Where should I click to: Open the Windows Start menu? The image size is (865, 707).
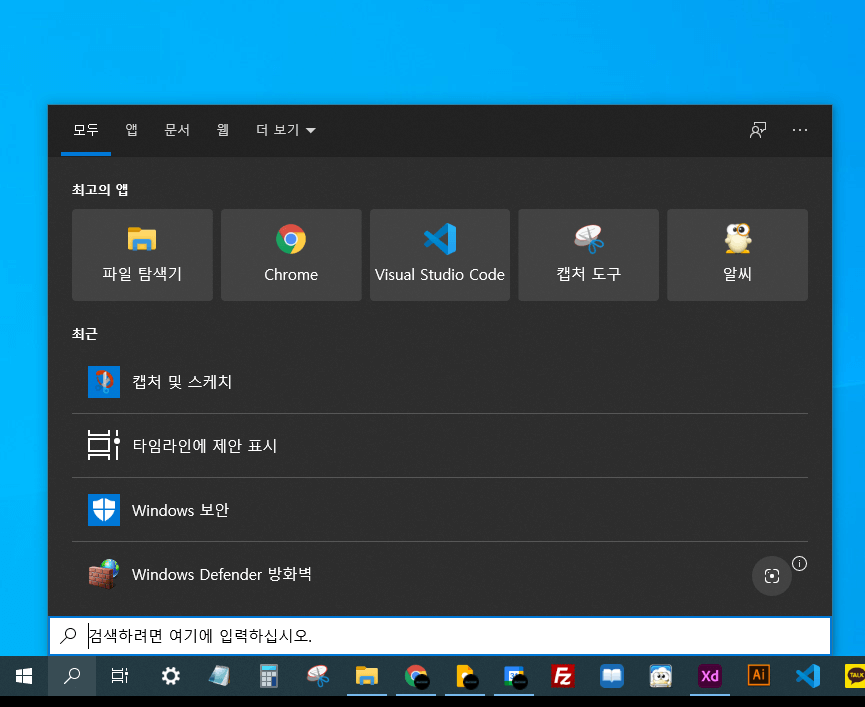point(24,676)
